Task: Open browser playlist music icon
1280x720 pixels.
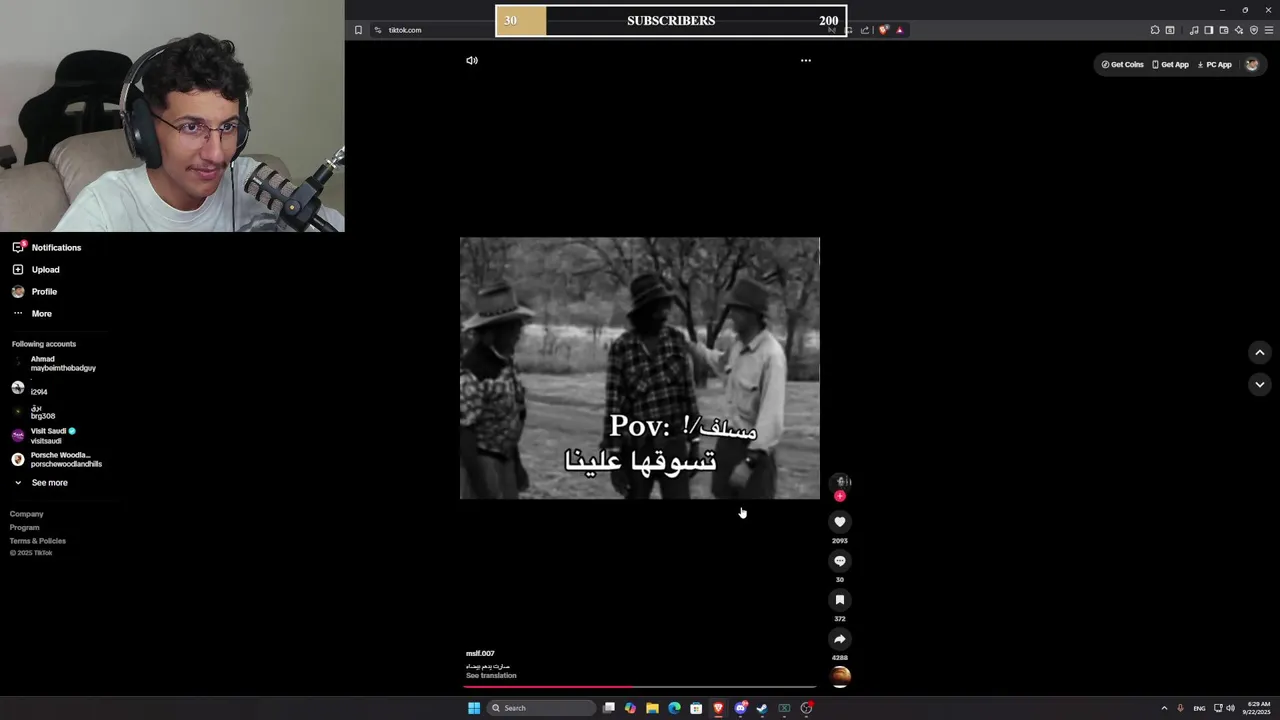Action: pos(1194,30)
